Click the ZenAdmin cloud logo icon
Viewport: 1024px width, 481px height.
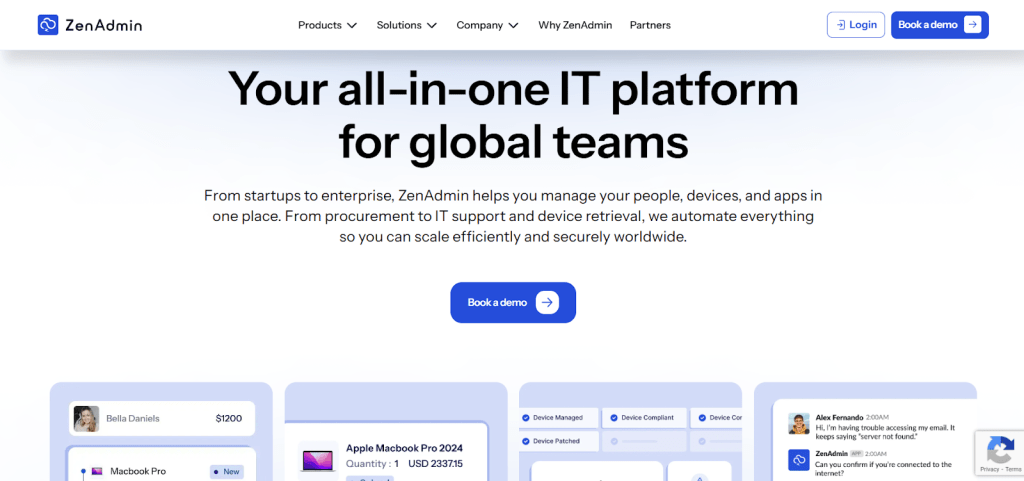point(48,25)
